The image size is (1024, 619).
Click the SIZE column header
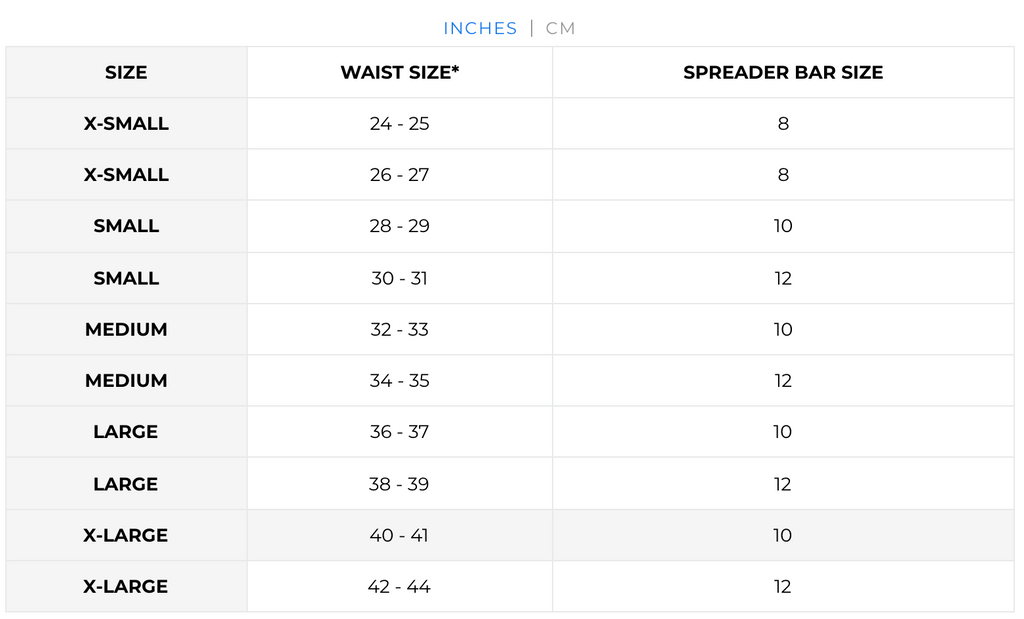pos(126,72)
